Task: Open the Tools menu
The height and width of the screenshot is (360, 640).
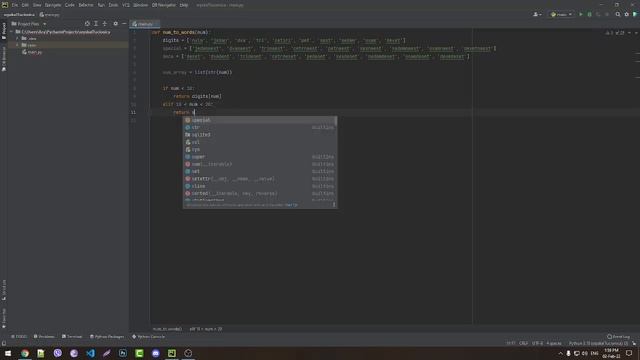Action: click(113, 5)
